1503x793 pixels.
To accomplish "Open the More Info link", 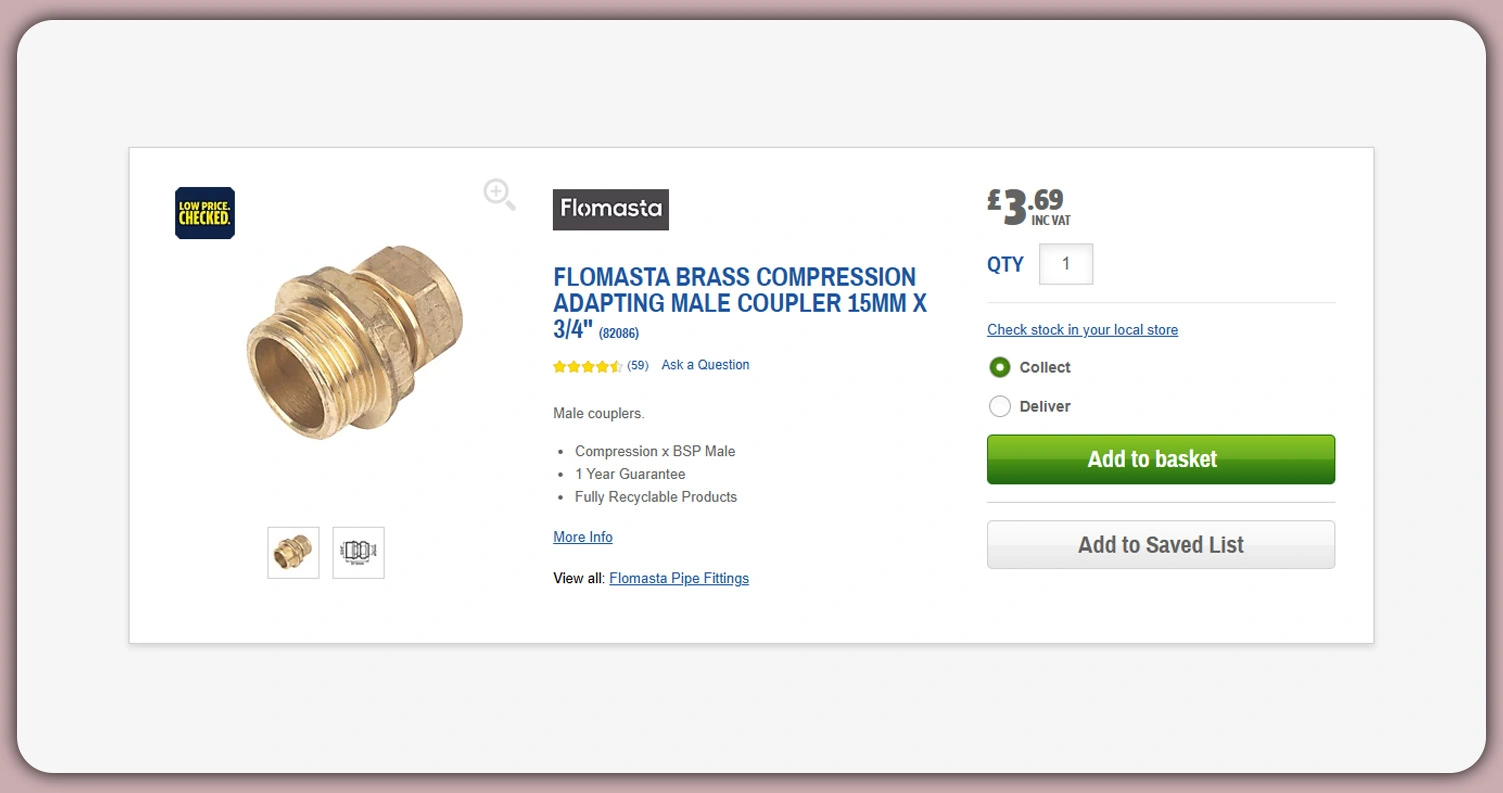I will (x=583, y=537).
